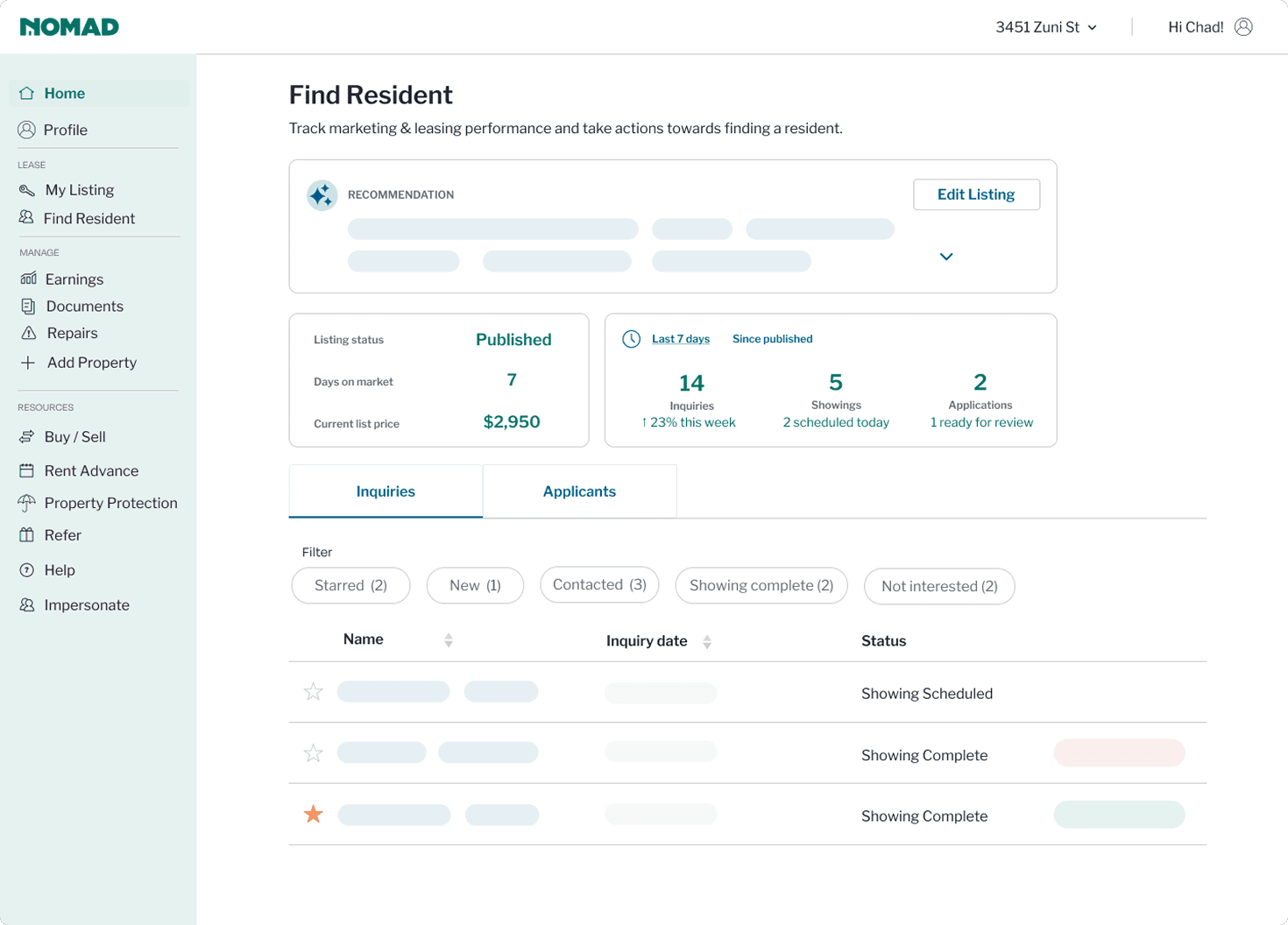Click the sparkle Recommendation icon
This screenshot has width=1288, height=925.
(x=322, y=195)
